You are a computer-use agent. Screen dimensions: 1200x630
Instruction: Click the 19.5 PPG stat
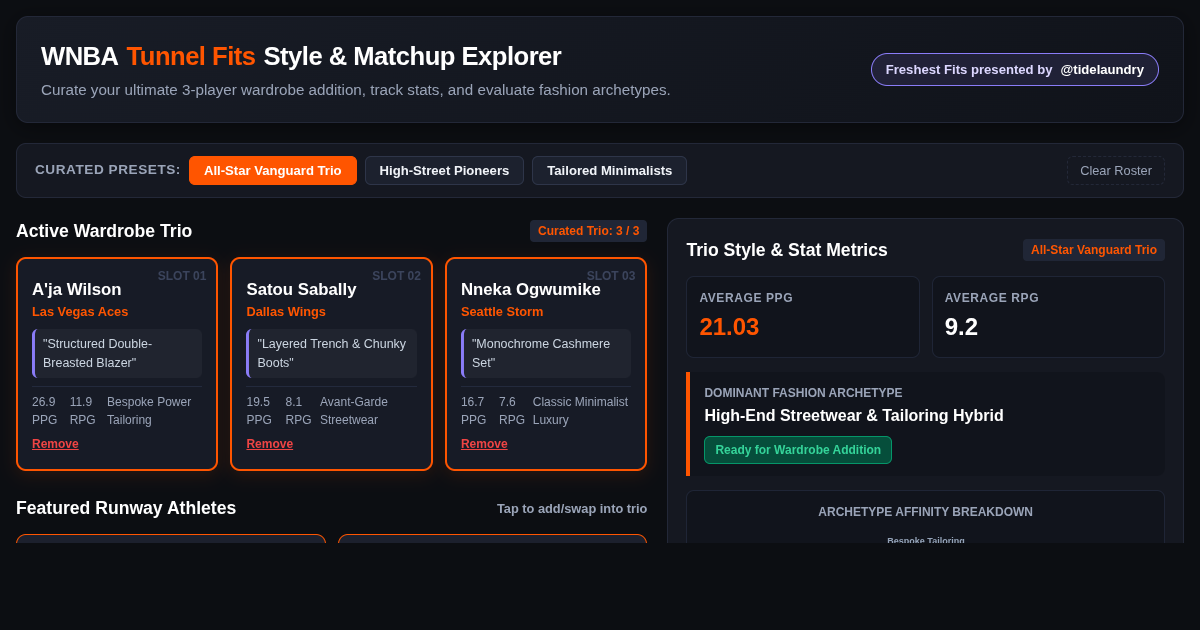(x=259, y=411)
